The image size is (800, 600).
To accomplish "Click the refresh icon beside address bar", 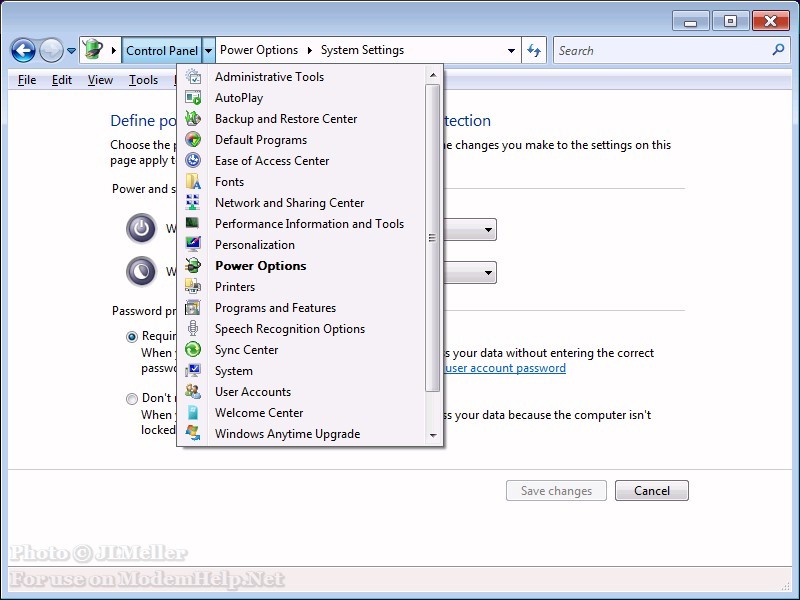I will [534, 50].
